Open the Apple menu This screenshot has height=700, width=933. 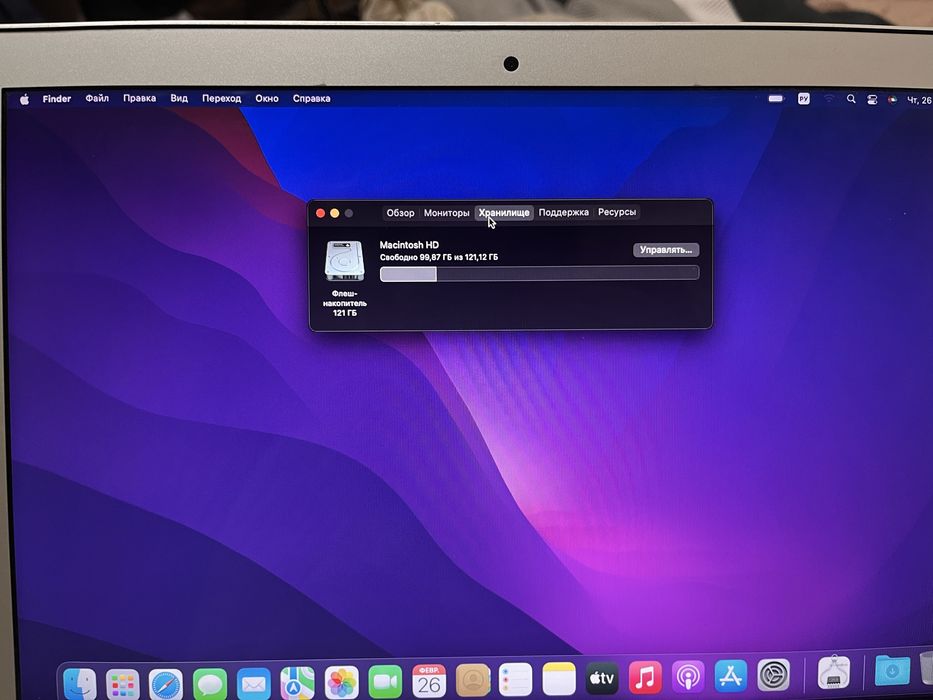[x=24, y=99]
